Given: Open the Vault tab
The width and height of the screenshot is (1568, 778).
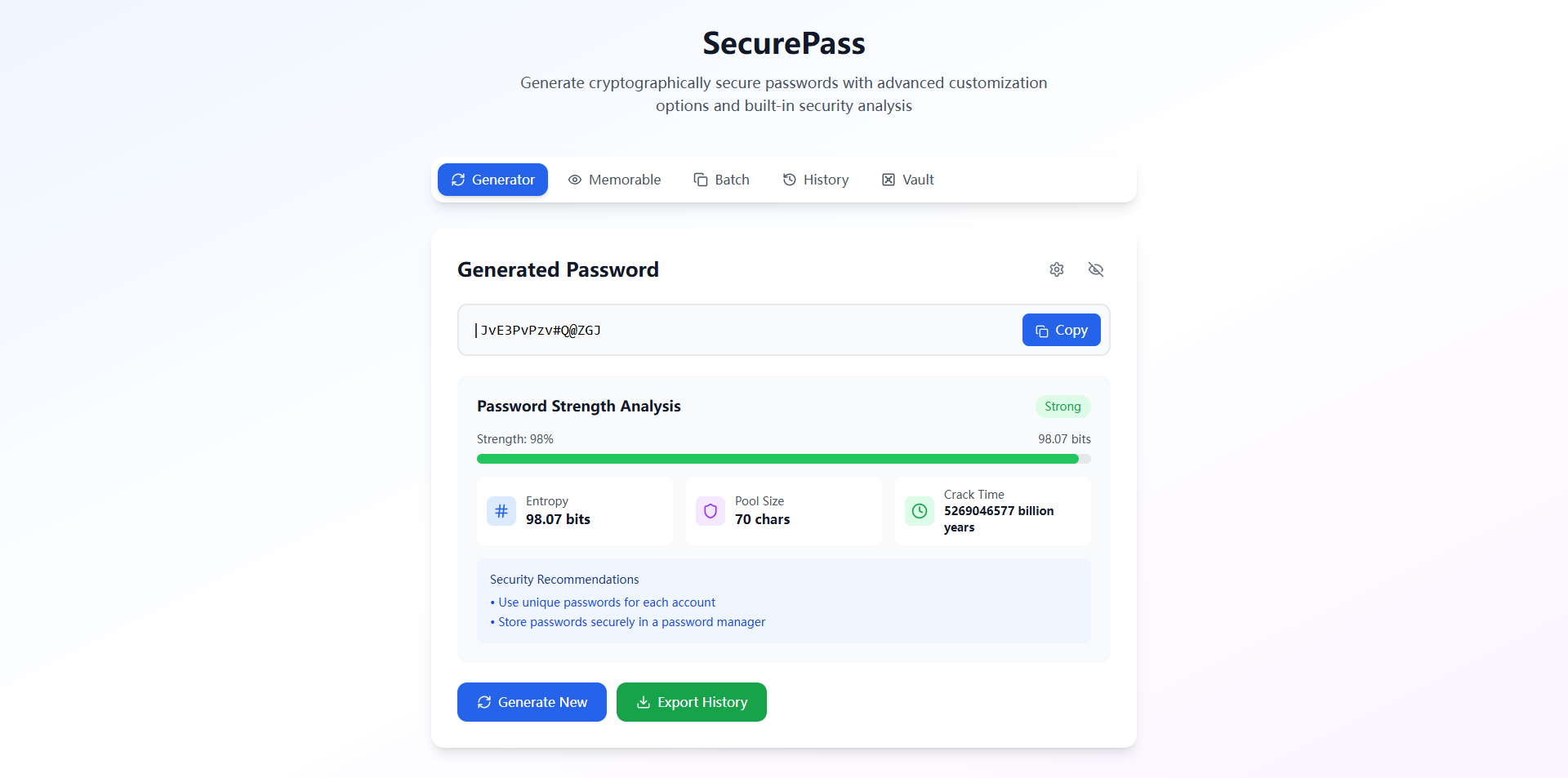Looking at the screenshot, I should tap(907, 180).
